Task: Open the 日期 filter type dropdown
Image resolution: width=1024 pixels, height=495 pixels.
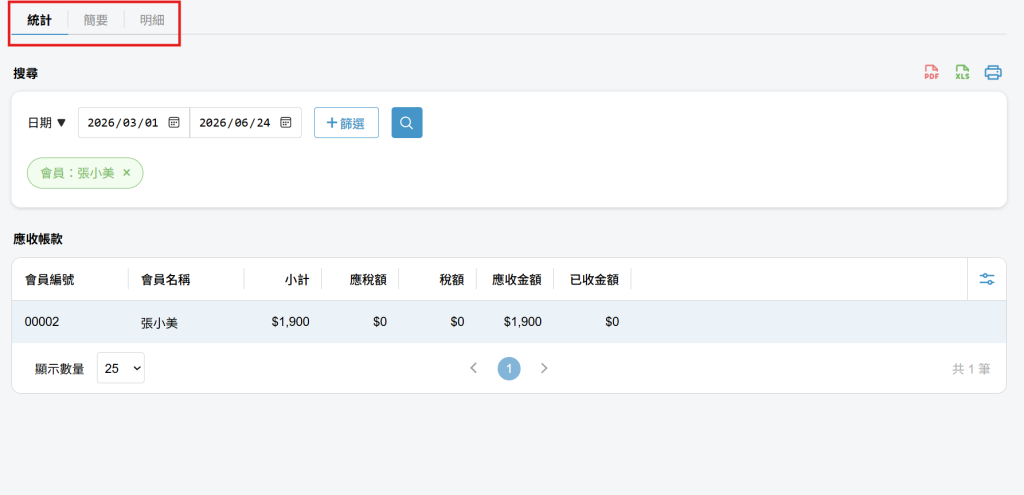Action: (x=47, y=123)
